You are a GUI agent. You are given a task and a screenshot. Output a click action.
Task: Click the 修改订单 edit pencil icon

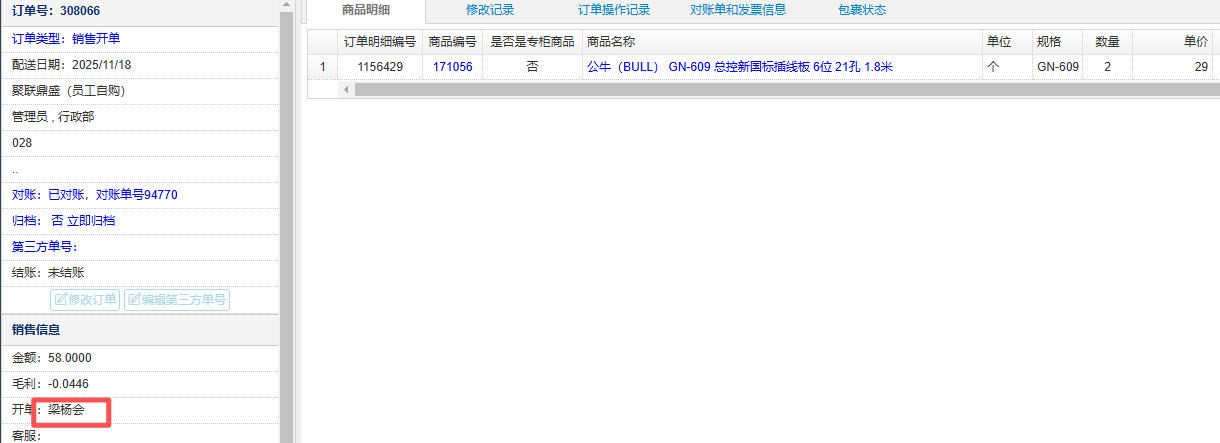[x=60, y=299]
